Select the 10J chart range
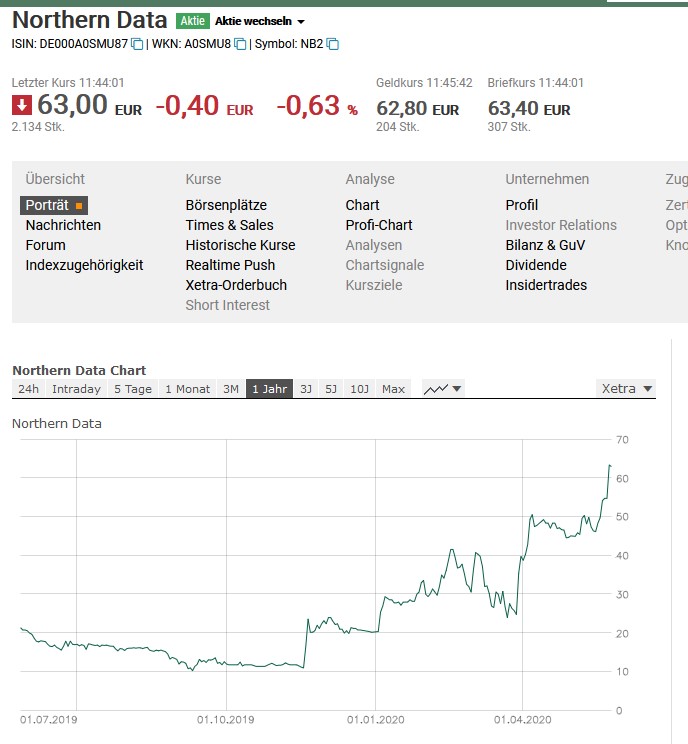This screenshot has width=688, height=744. 360,389
